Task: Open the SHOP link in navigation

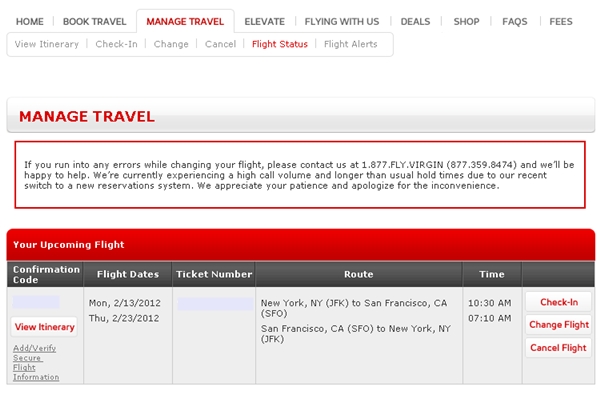Action: (x=466, y=22)
